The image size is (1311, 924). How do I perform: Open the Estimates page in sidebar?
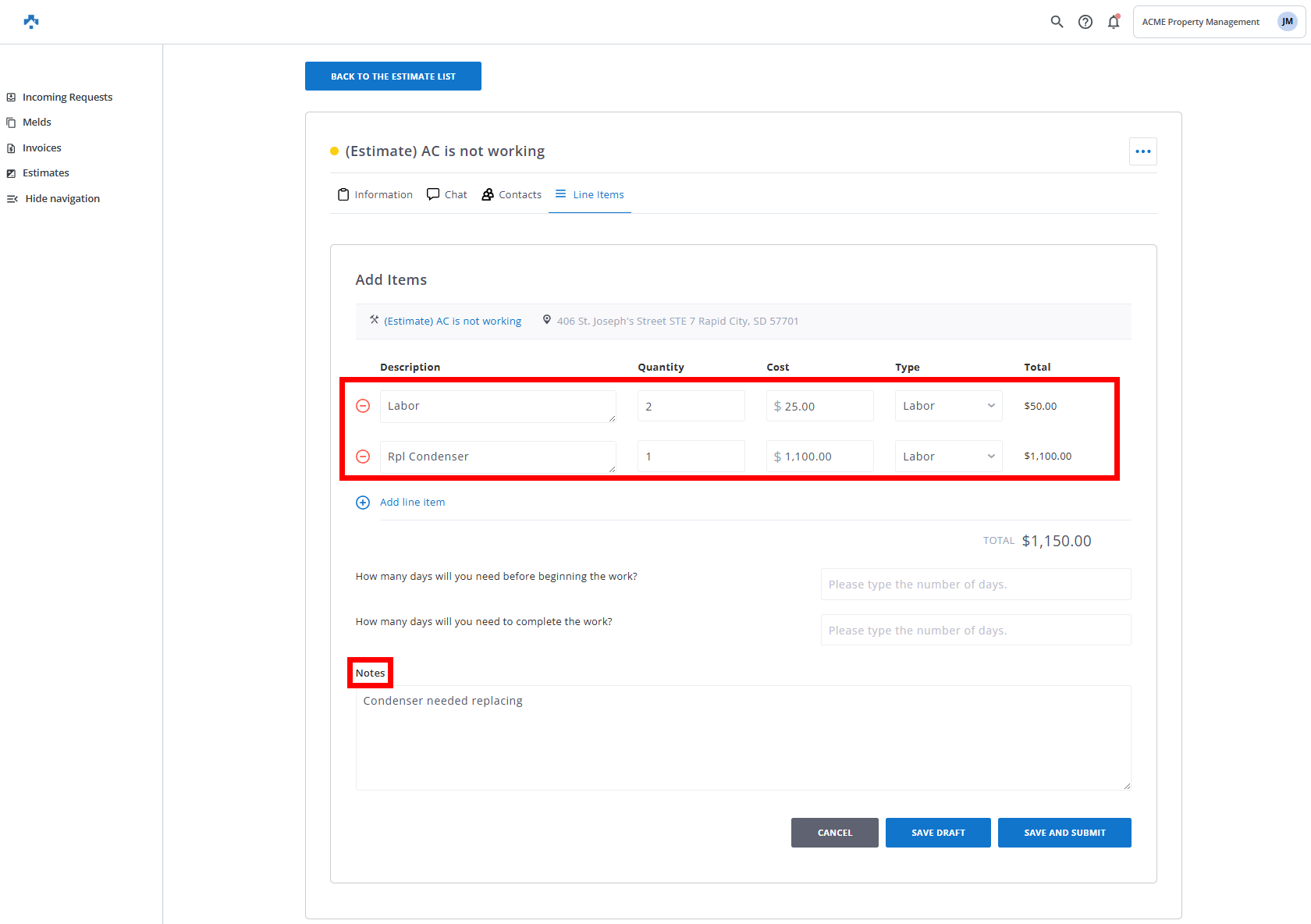click(x=45, y=173)
